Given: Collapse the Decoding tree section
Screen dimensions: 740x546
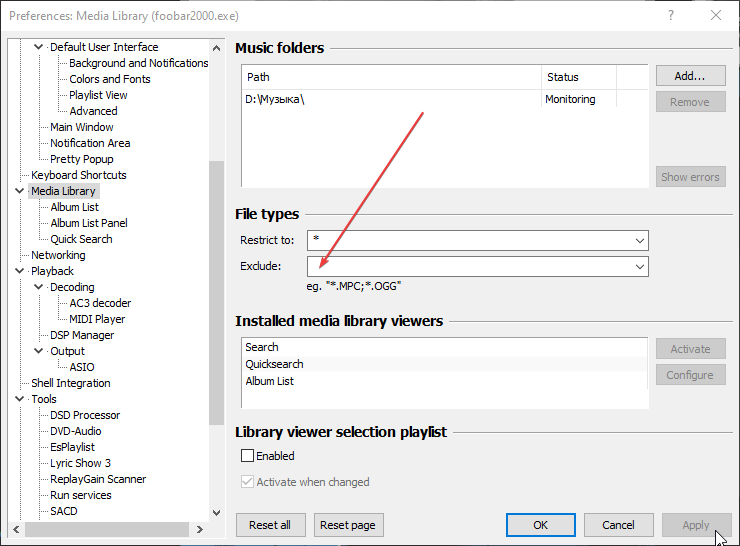Looking at the screenshot, I should (39, 287).
